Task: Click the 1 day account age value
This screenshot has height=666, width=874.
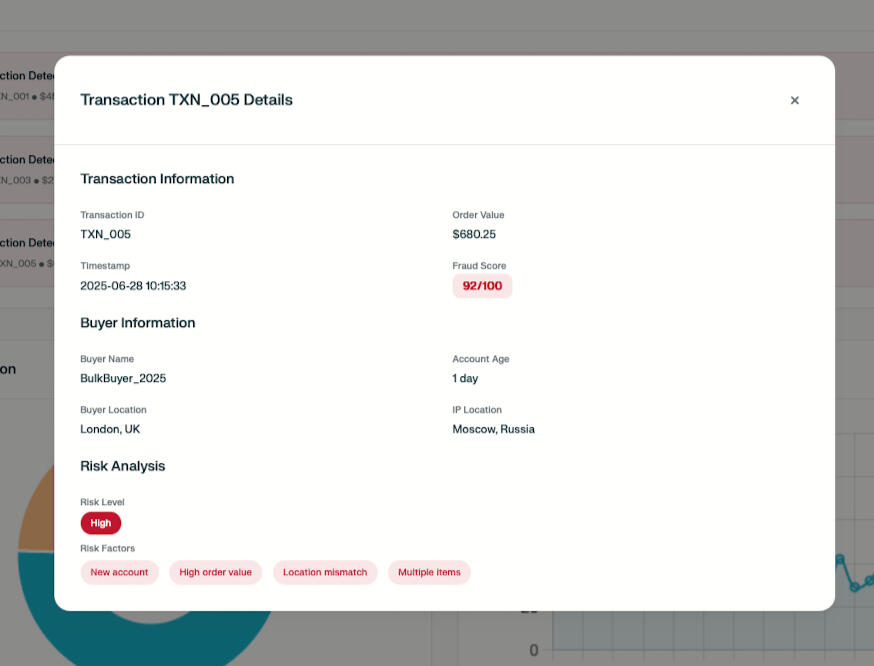Action: pos(465,378)
